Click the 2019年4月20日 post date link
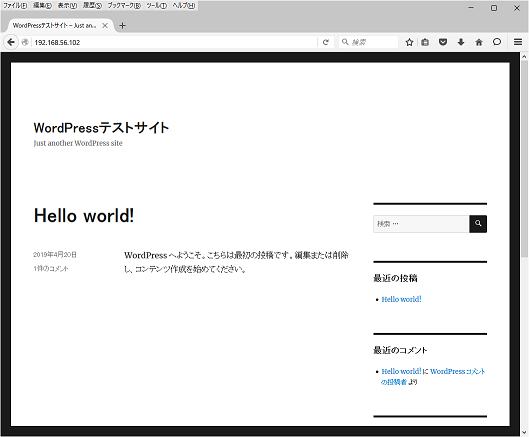Viewport: 529px width, 437px height. pyautogui.click(x=55, y=254)
